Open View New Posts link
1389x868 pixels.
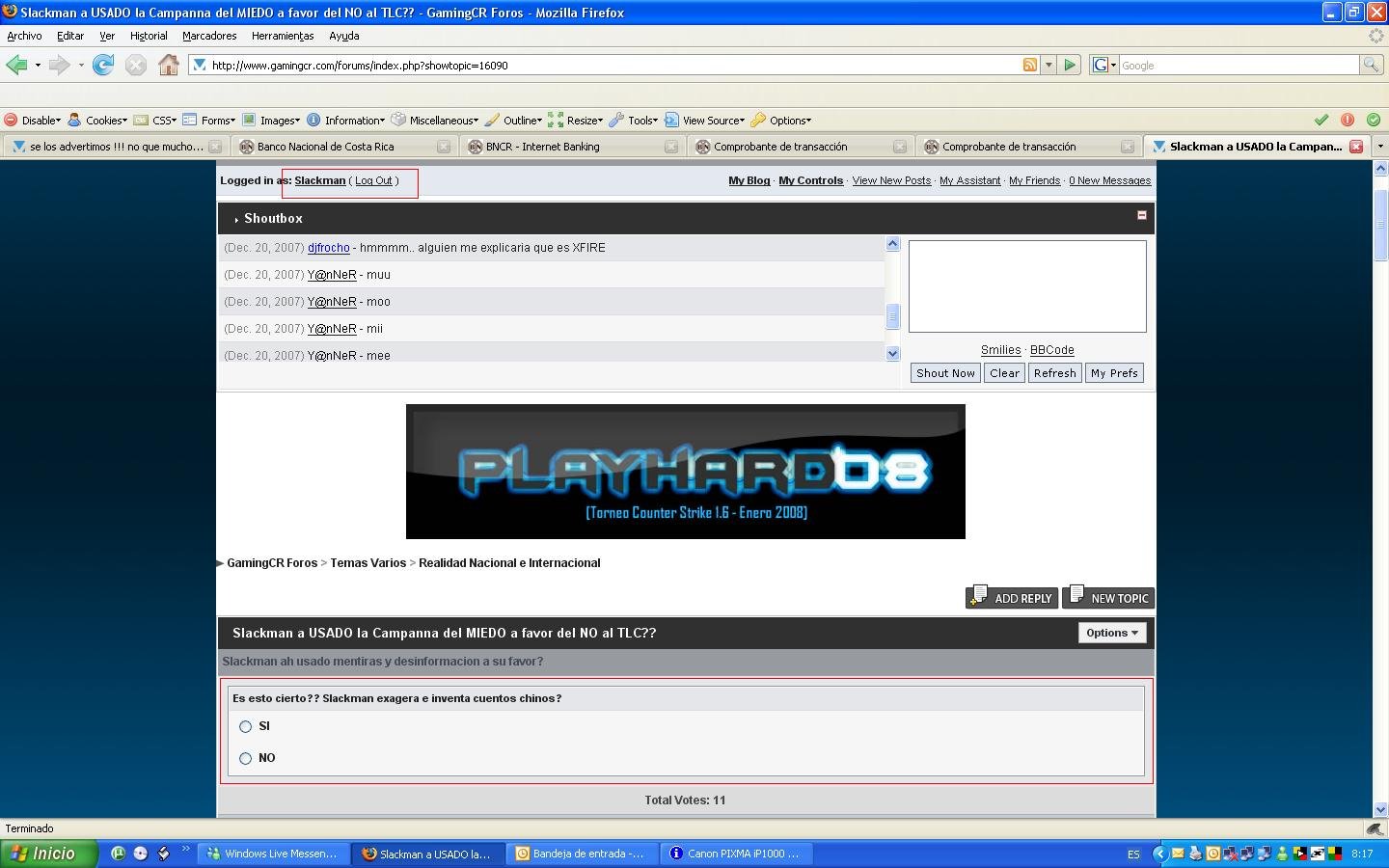[891, 180]
